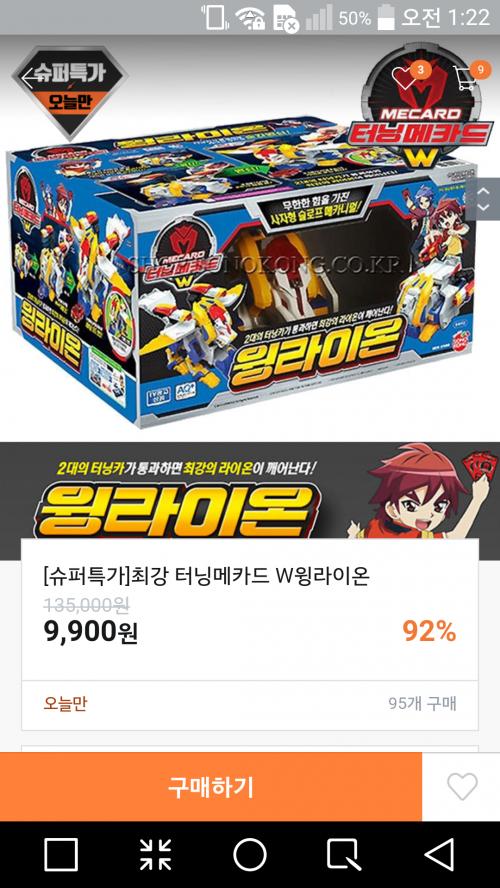Tap the back arrow icon

click(x=28, y=77)
